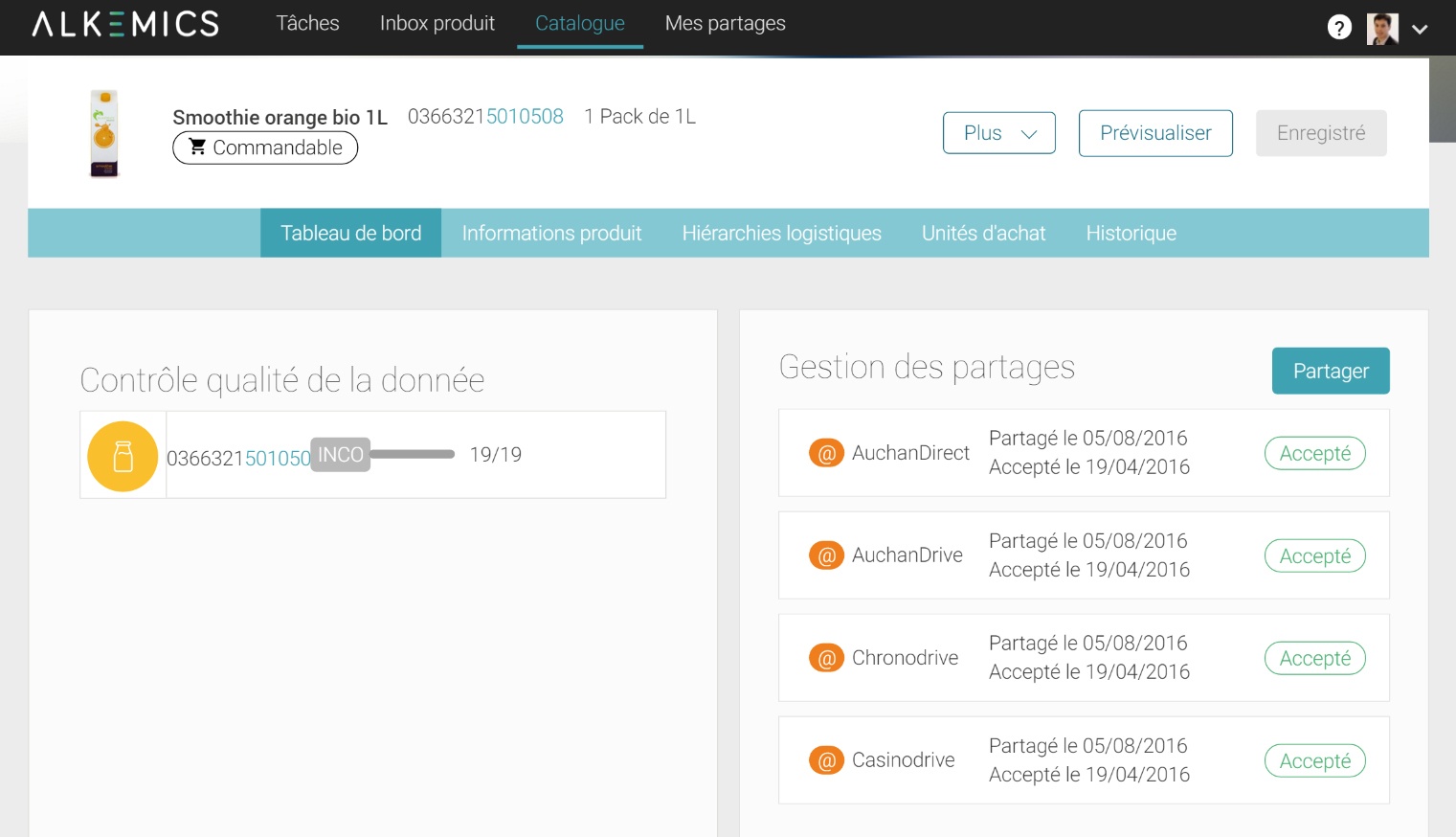
Task: Click the shopping cart icon in Commandable
Action: (x=197, y=147)
